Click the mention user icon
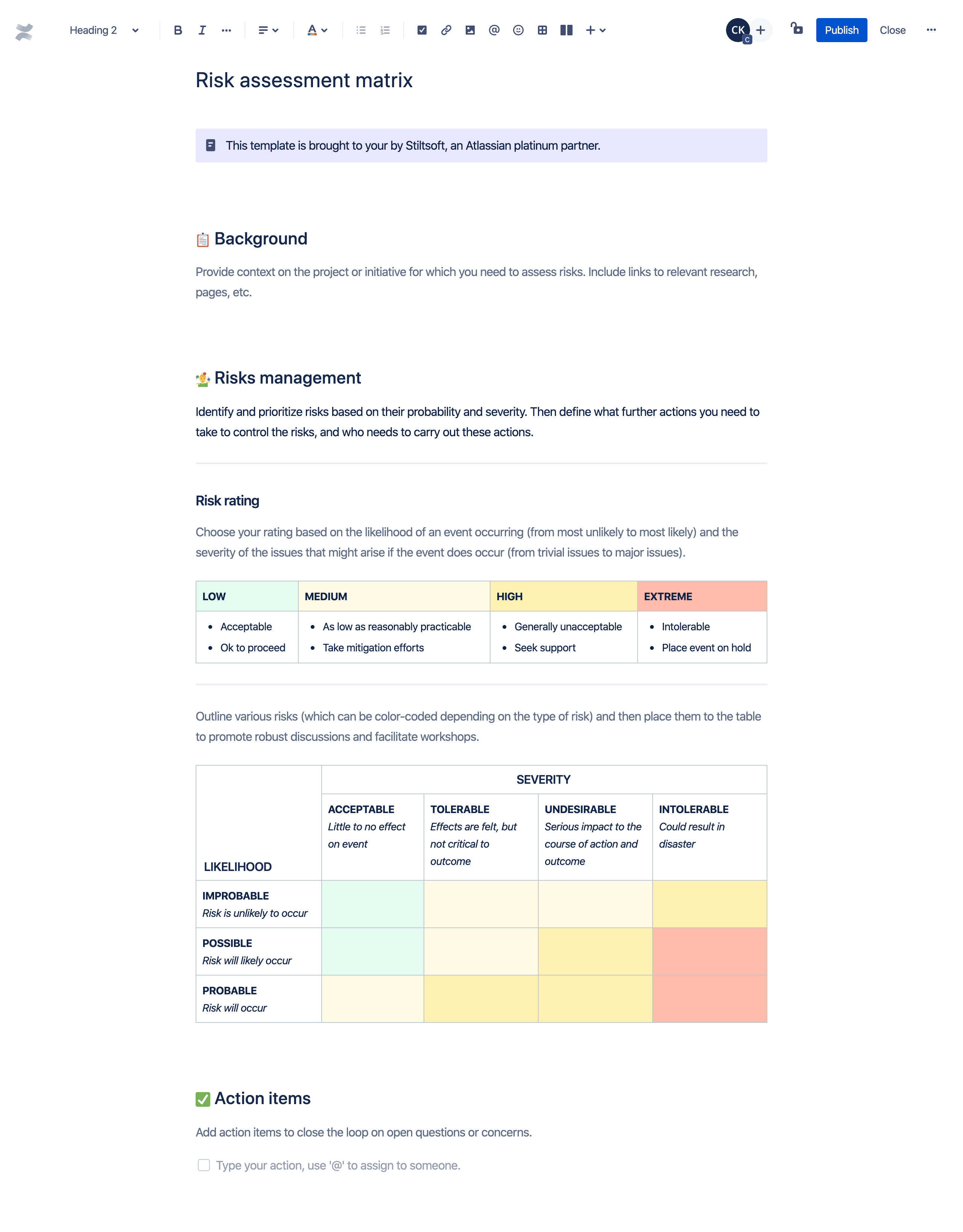Image resolution: width=963 pixels, height=1232 pixels. pos(494,30)
